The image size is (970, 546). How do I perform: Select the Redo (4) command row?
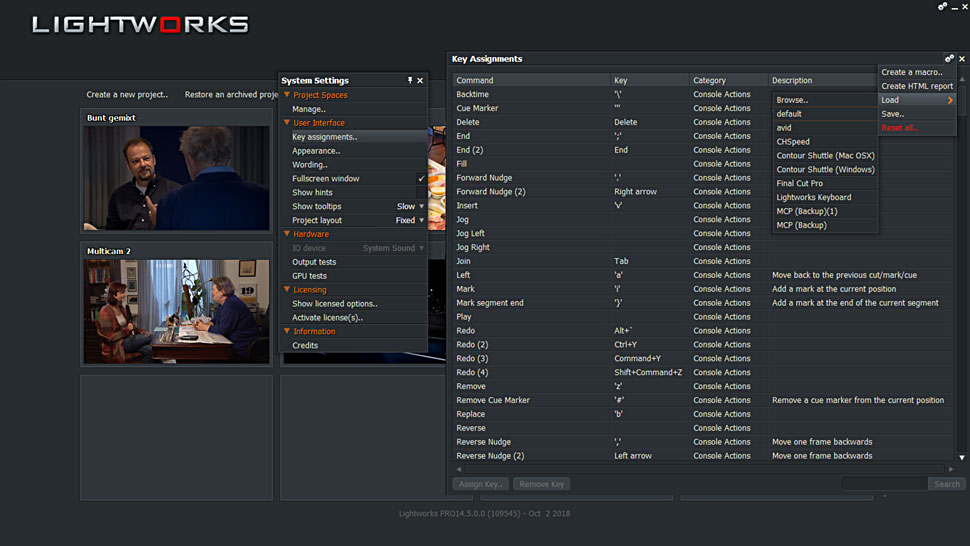703,372
